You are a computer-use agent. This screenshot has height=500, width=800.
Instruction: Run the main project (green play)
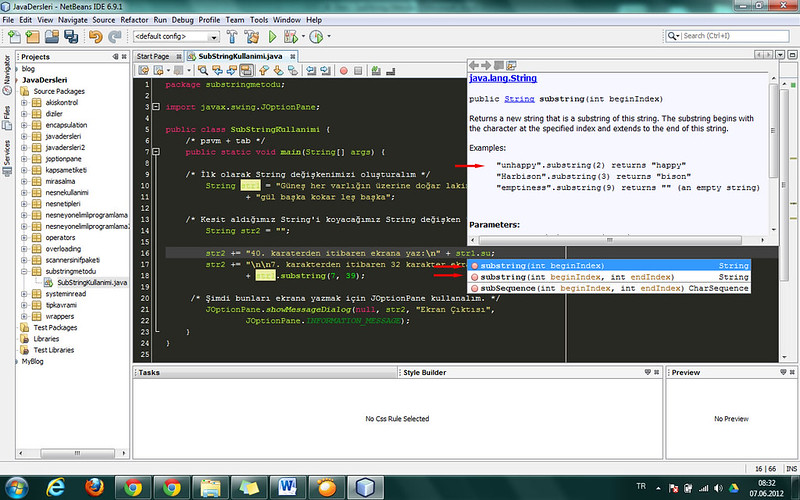pyautogui.click(x=272, y=36)
